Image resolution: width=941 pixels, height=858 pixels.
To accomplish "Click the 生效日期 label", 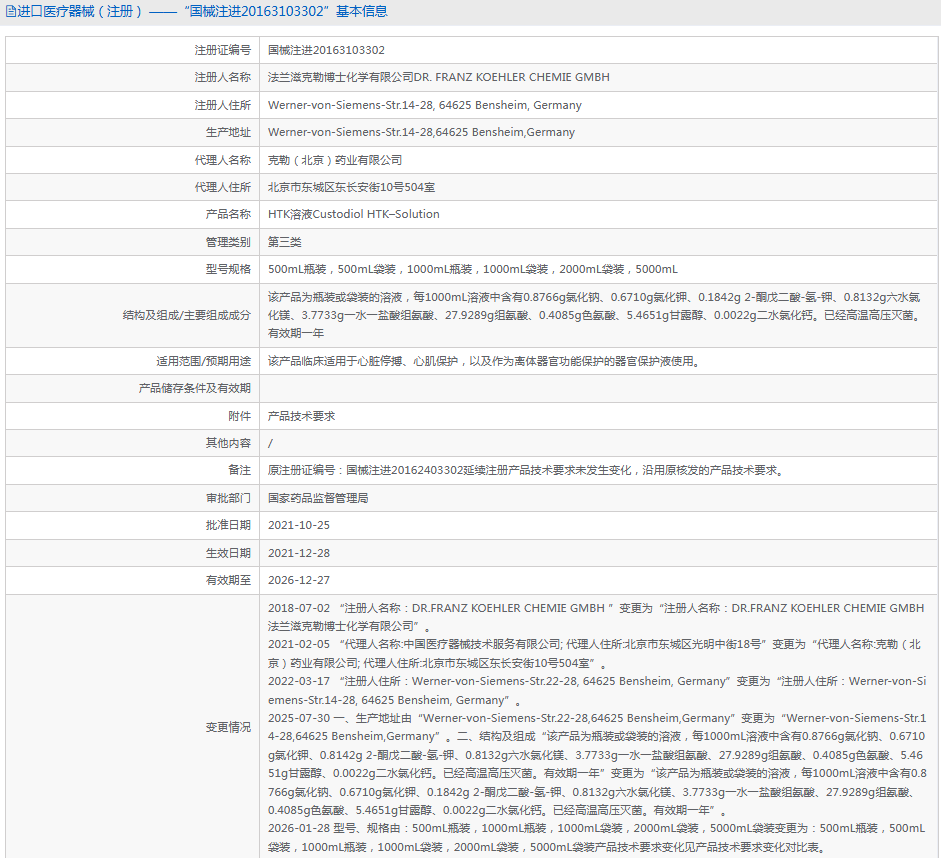I will pos(228,553).
